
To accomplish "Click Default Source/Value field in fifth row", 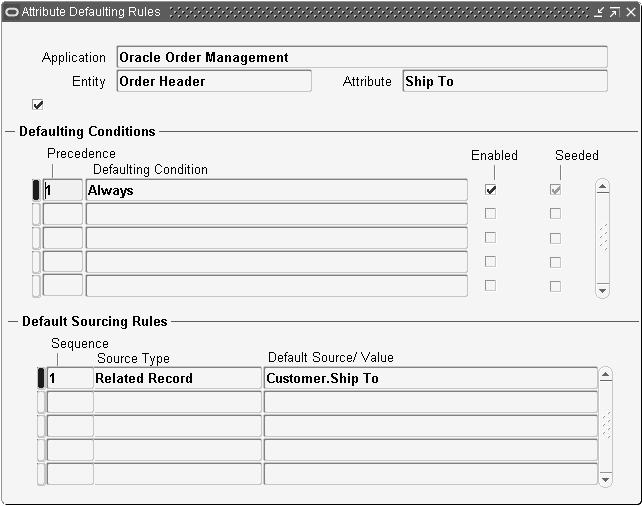I will [x=431, y=474].
